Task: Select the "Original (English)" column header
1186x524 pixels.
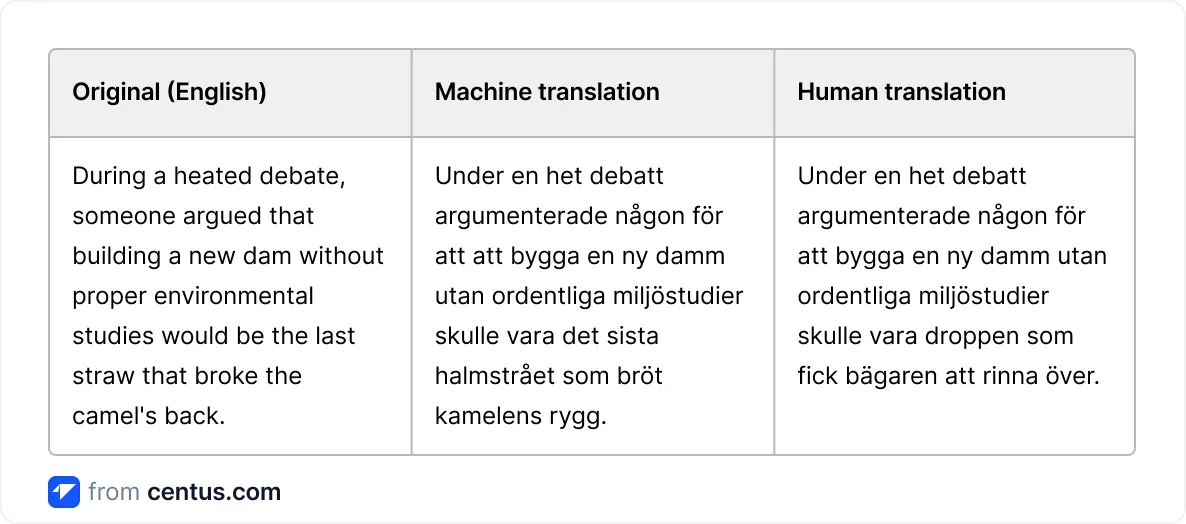Action: (169, 92)
